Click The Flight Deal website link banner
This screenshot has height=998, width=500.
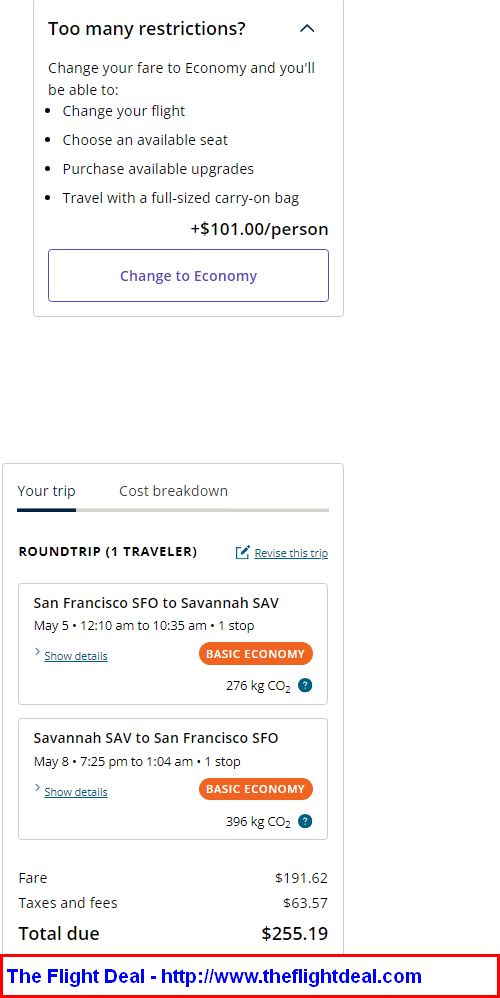pos(214,976)
